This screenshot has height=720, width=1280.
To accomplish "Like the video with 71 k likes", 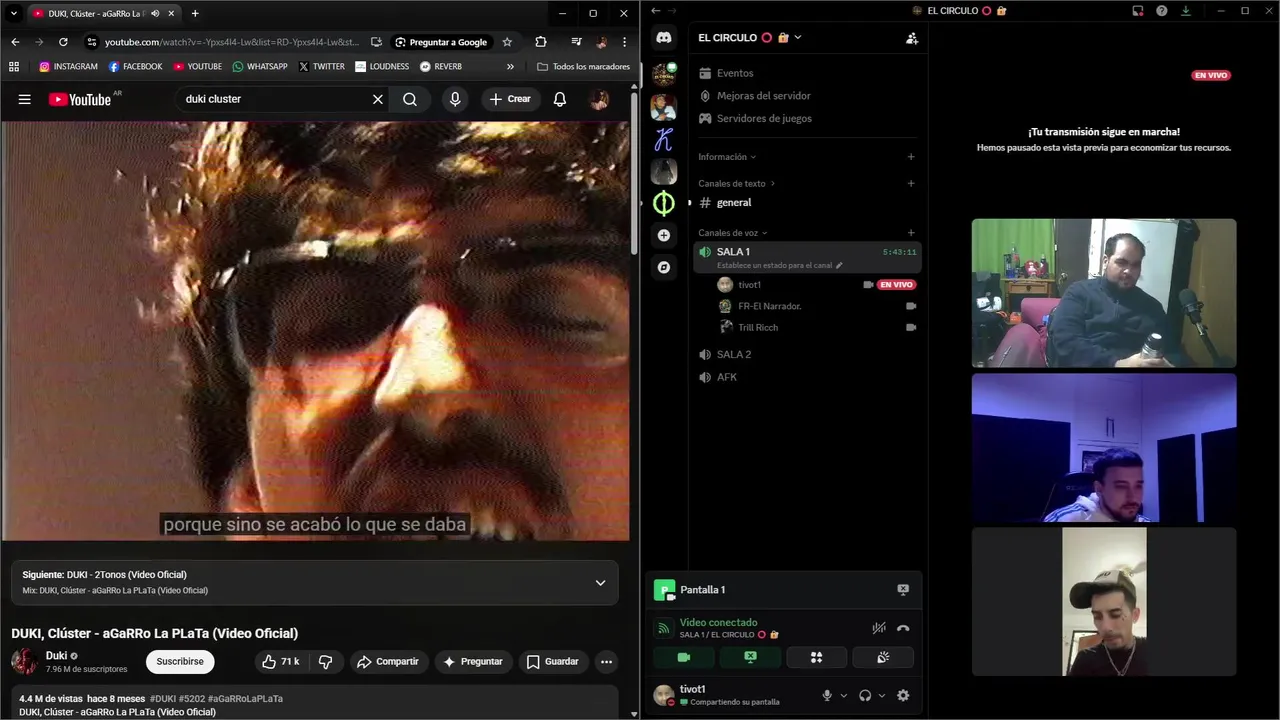I will [281, 661].
